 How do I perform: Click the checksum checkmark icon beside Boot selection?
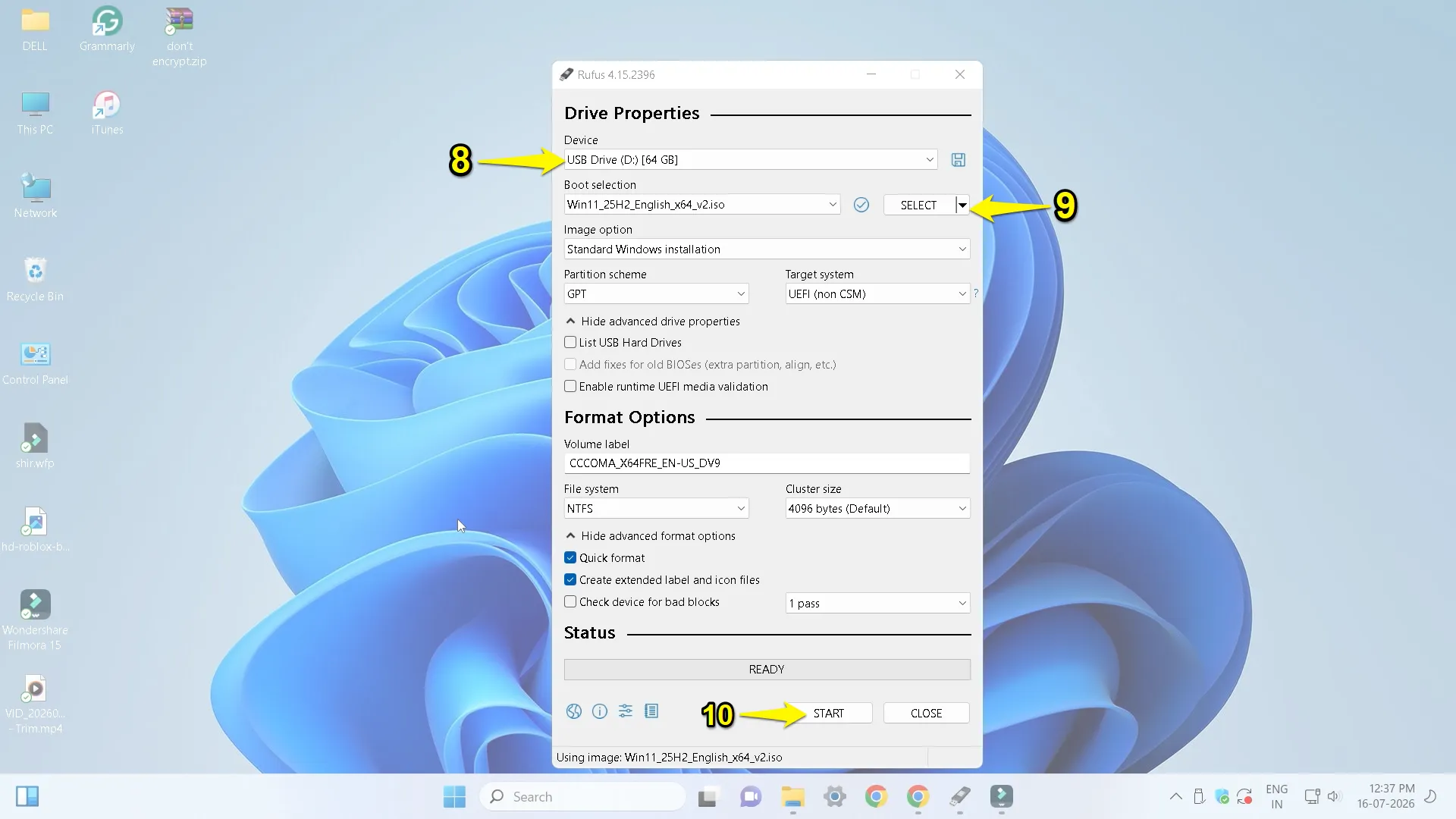coord(861,205)
